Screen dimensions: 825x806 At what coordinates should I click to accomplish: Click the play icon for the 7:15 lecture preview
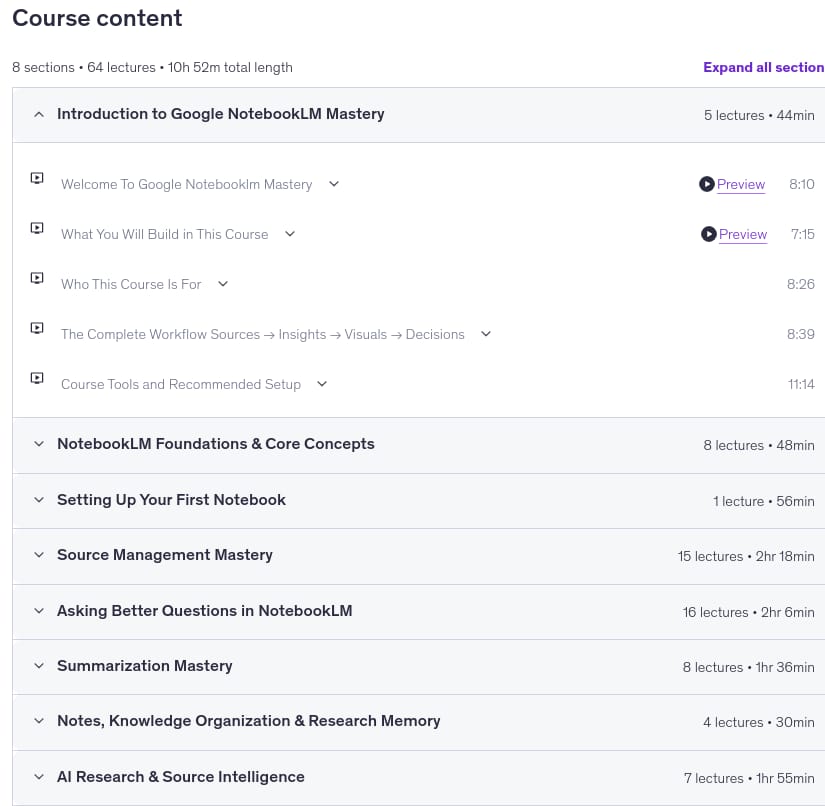click(x=709, y=234)
